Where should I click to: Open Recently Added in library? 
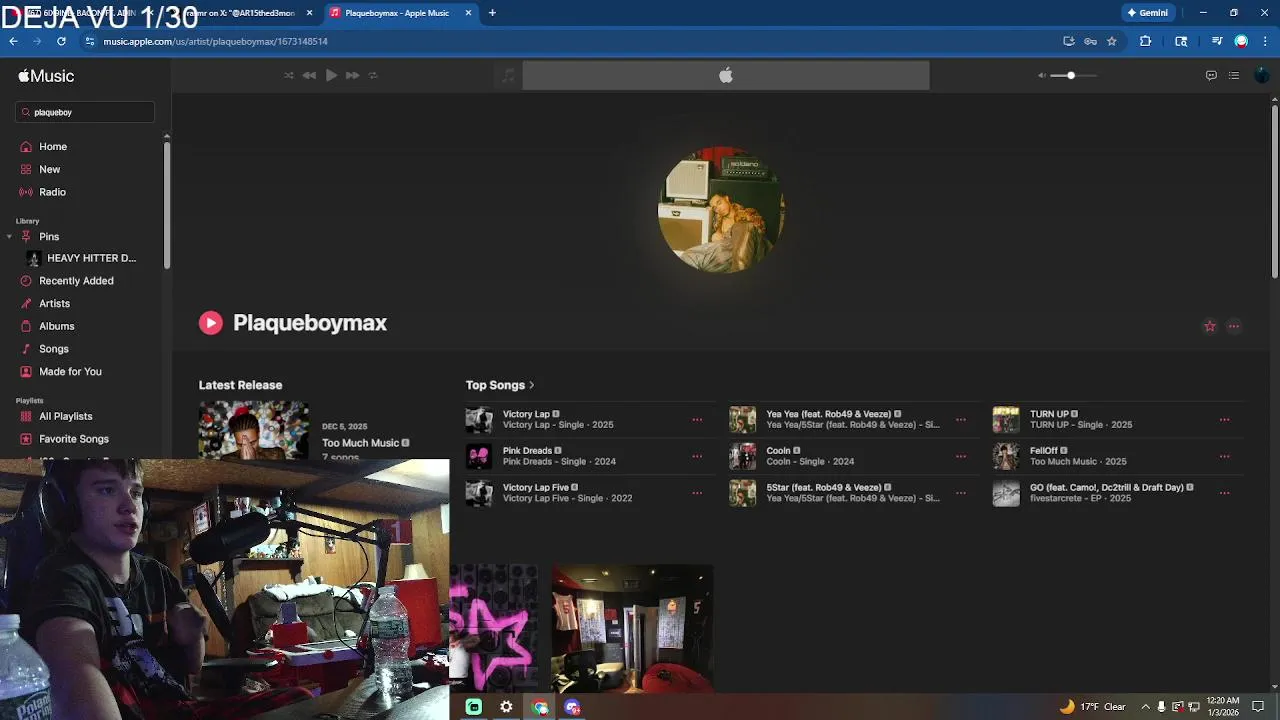76,281
